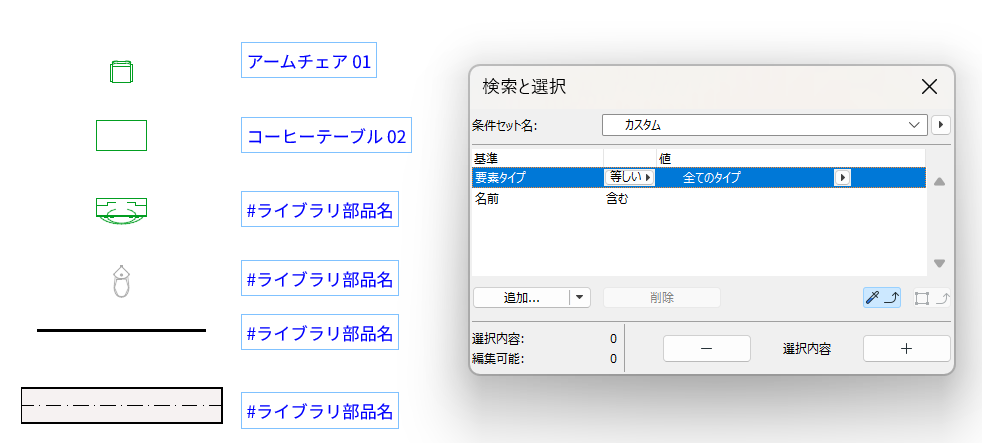Click the #ライブラリ部品名 label beside the sink object
This screenshot has width=982, height=443.
(320, 209)
